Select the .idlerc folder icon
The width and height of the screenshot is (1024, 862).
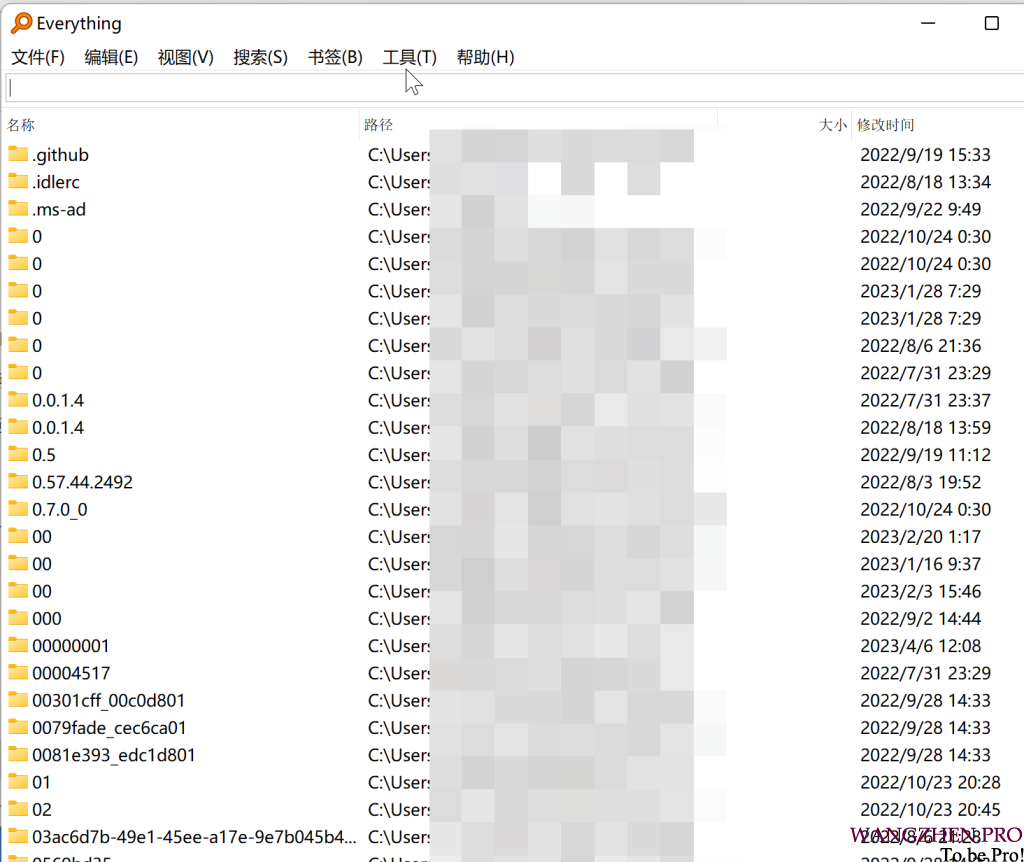pos(18,181)
